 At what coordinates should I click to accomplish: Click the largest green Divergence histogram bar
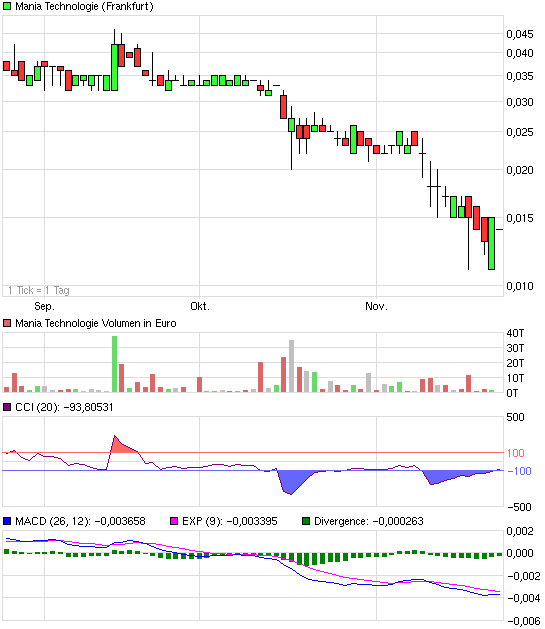point(306,559)
